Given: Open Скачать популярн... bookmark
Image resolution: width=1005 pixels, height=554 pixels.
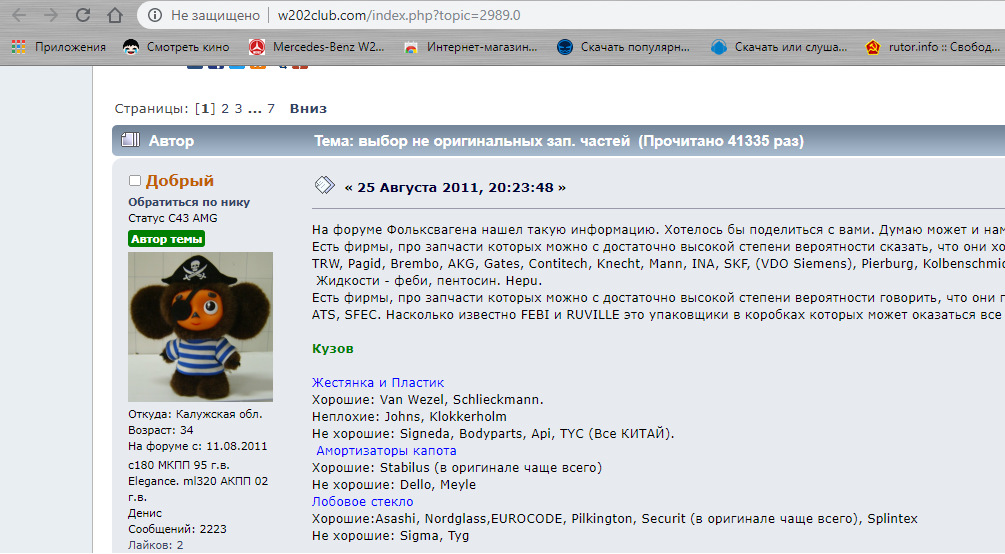Looking at the screenshot, I should 623,47.
